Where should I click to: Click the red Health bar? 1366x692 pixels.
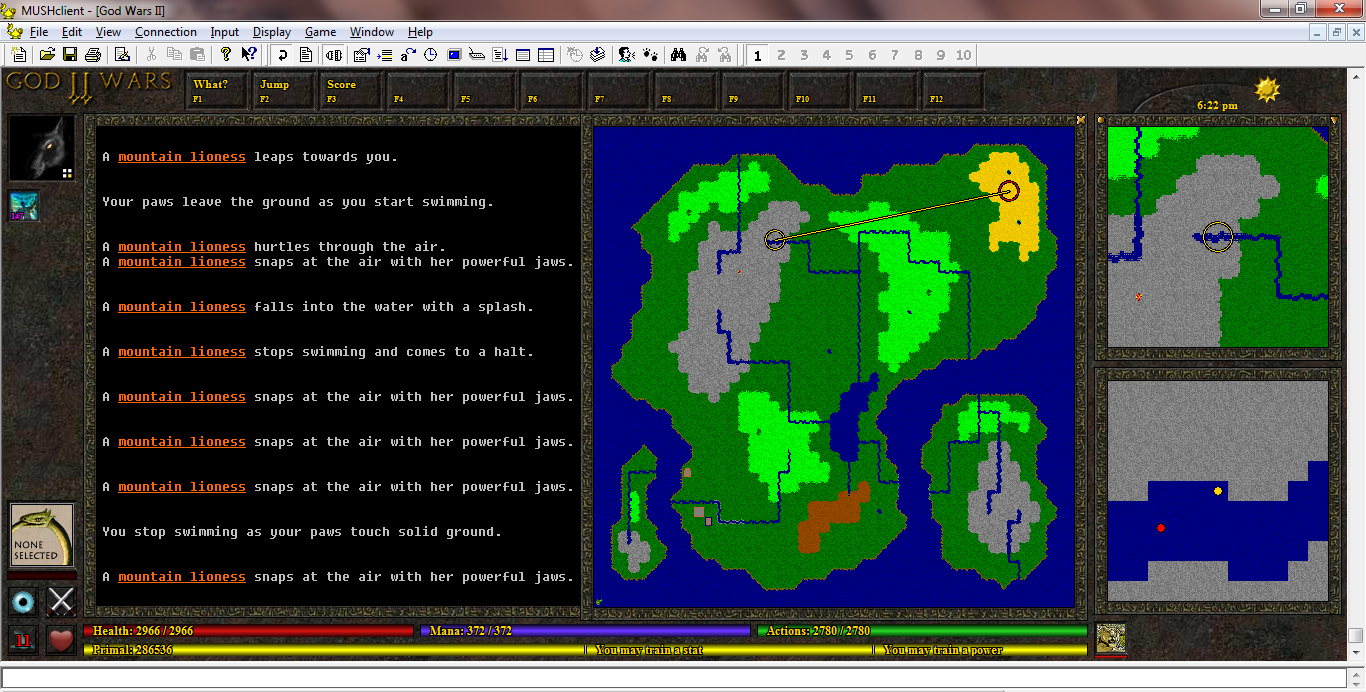248,631
